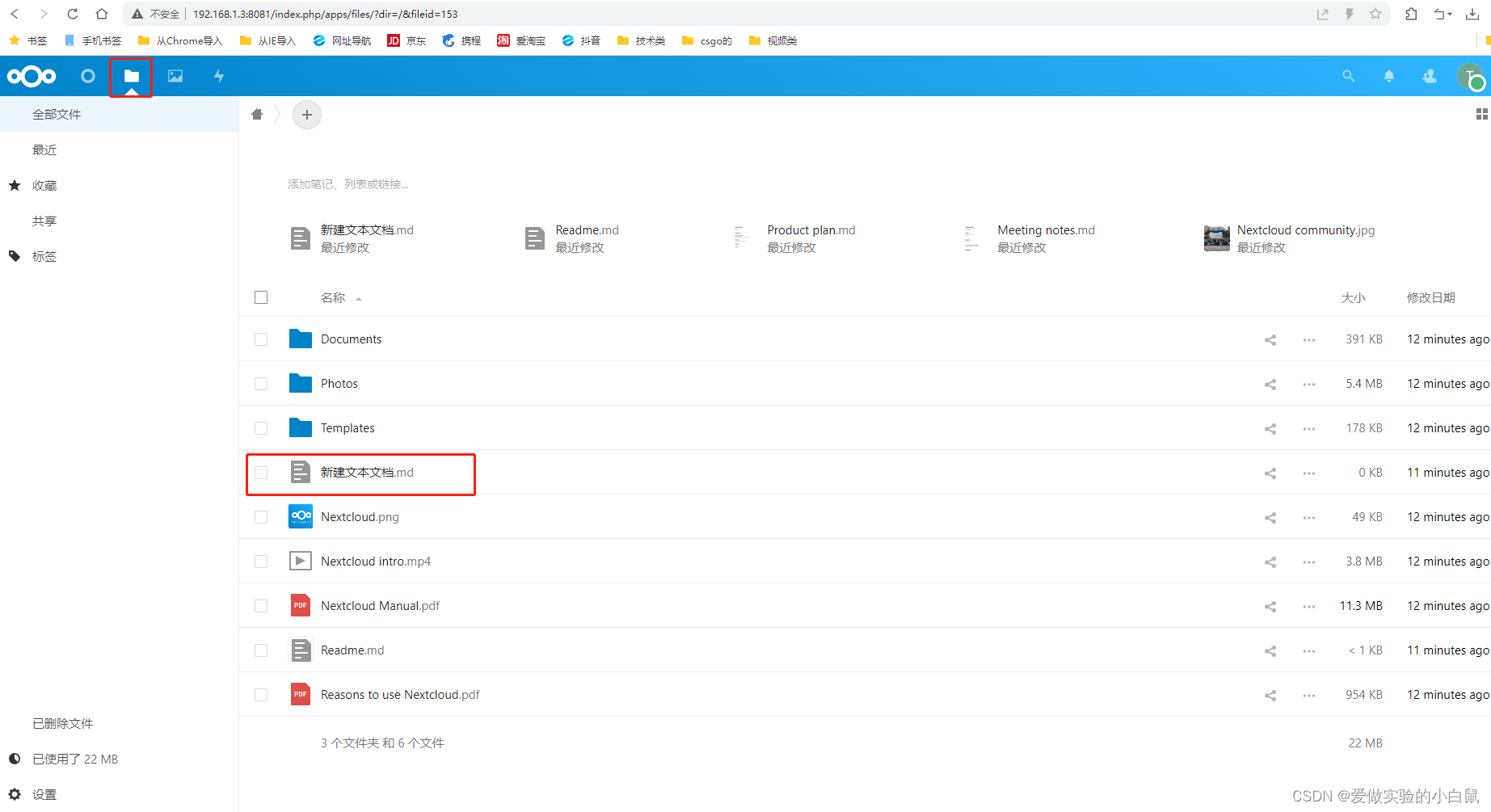Open the Photos app icon in header
The image size is (1491, 812).
click(175, 76)
